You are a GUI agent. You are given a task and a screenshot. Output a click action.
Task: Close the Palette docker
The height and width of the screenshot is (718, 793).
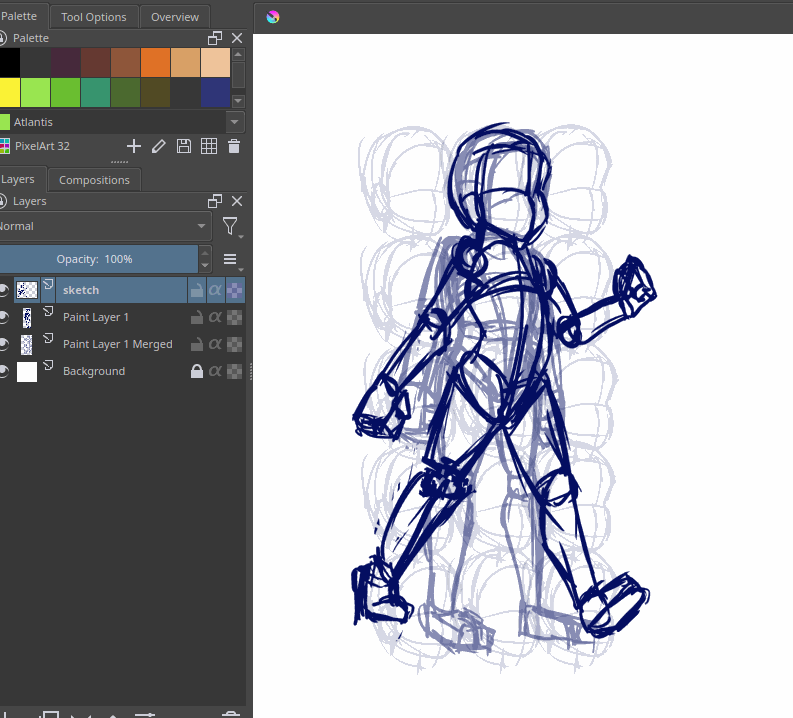tap(237, 38)
